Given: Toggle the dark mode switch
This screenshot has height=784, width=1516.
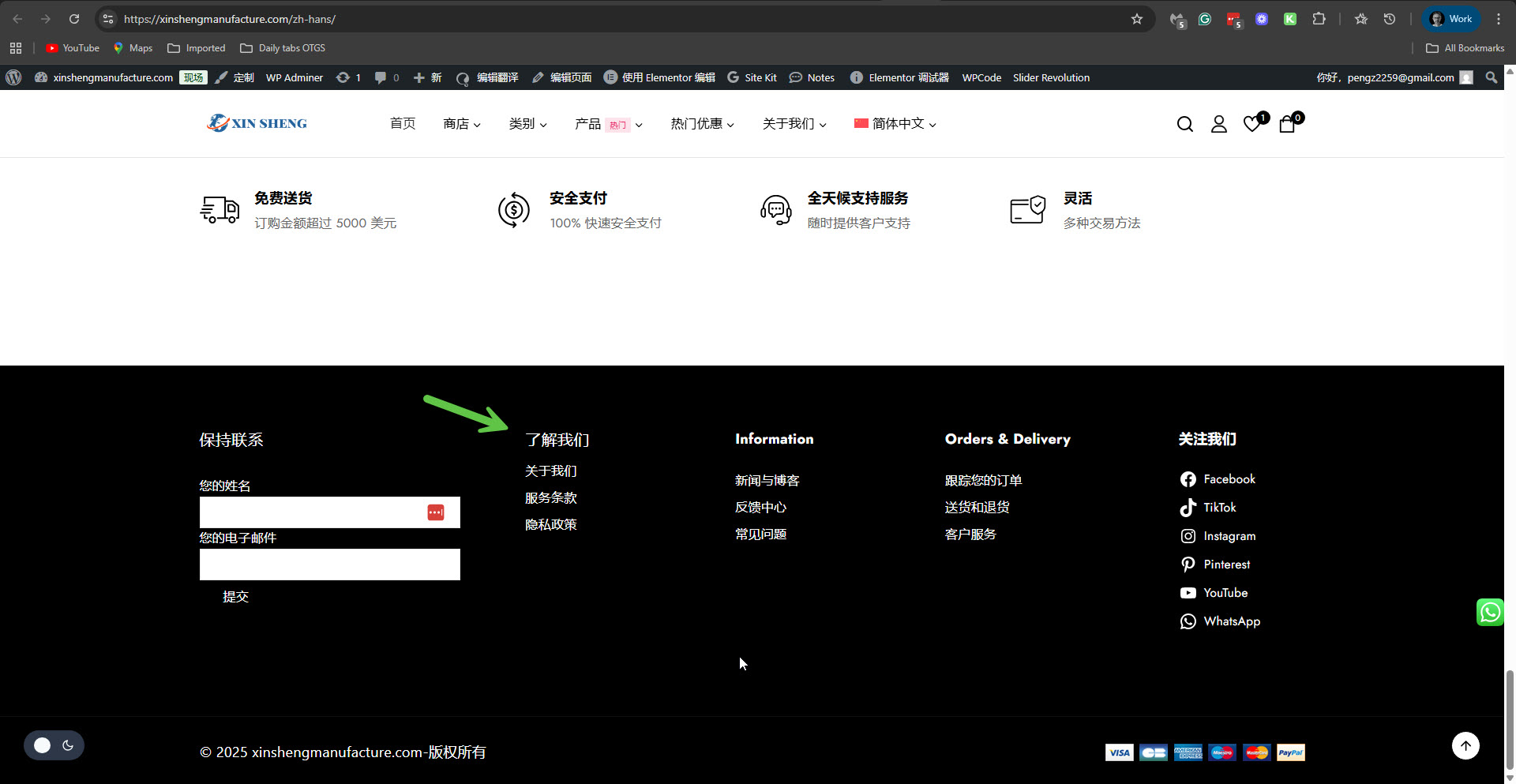Looking at the screenshot, I should click(54, 745).
